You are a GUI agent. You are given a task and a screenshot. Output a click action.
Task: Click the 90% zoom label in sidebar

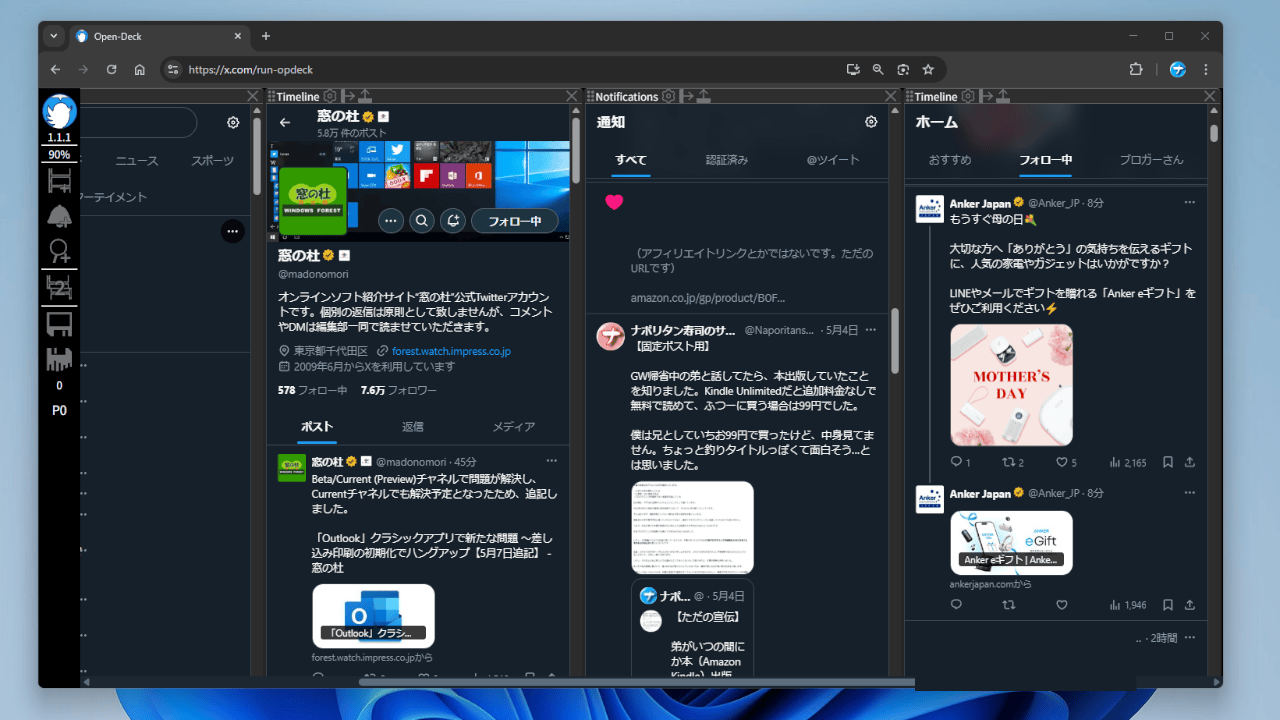59,155
